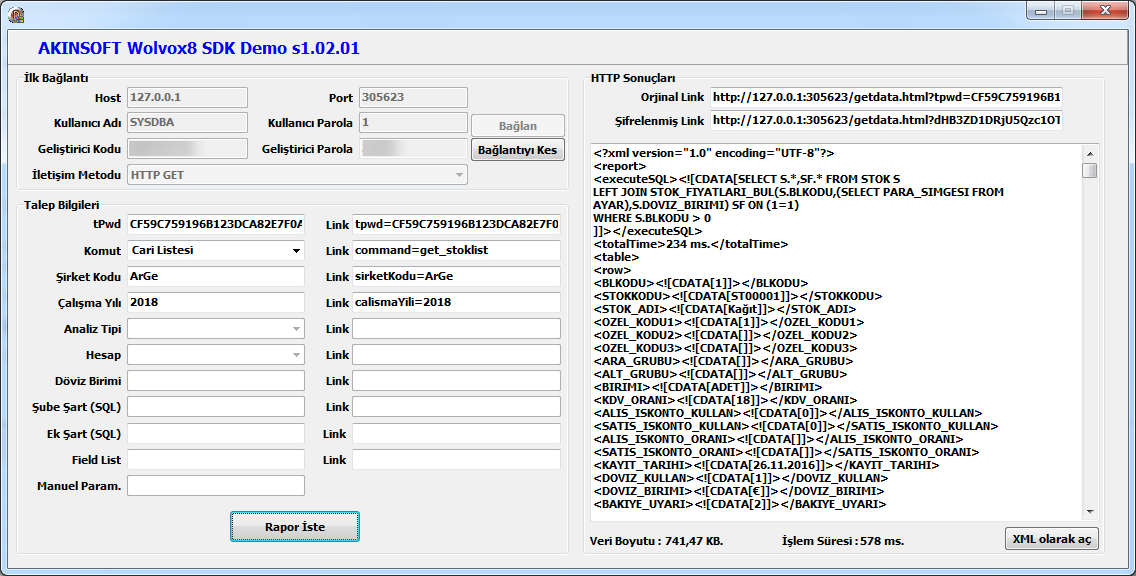The width and height of the screenshot is (1136, 576).
Task: Click the Kullanıcı Adı field with SYSDBA
Action: tap(188, 122)
